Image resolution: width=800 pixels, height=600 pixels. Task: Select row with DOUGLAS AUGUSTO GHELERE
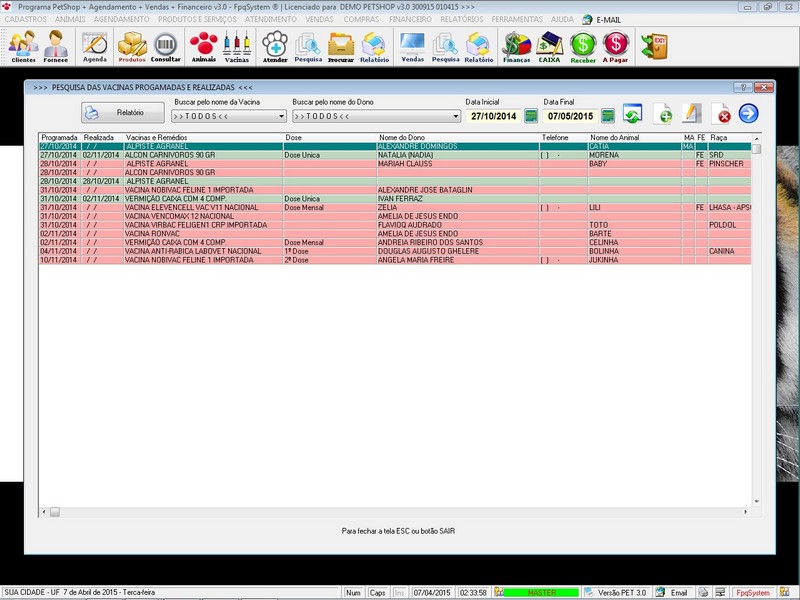395,251
